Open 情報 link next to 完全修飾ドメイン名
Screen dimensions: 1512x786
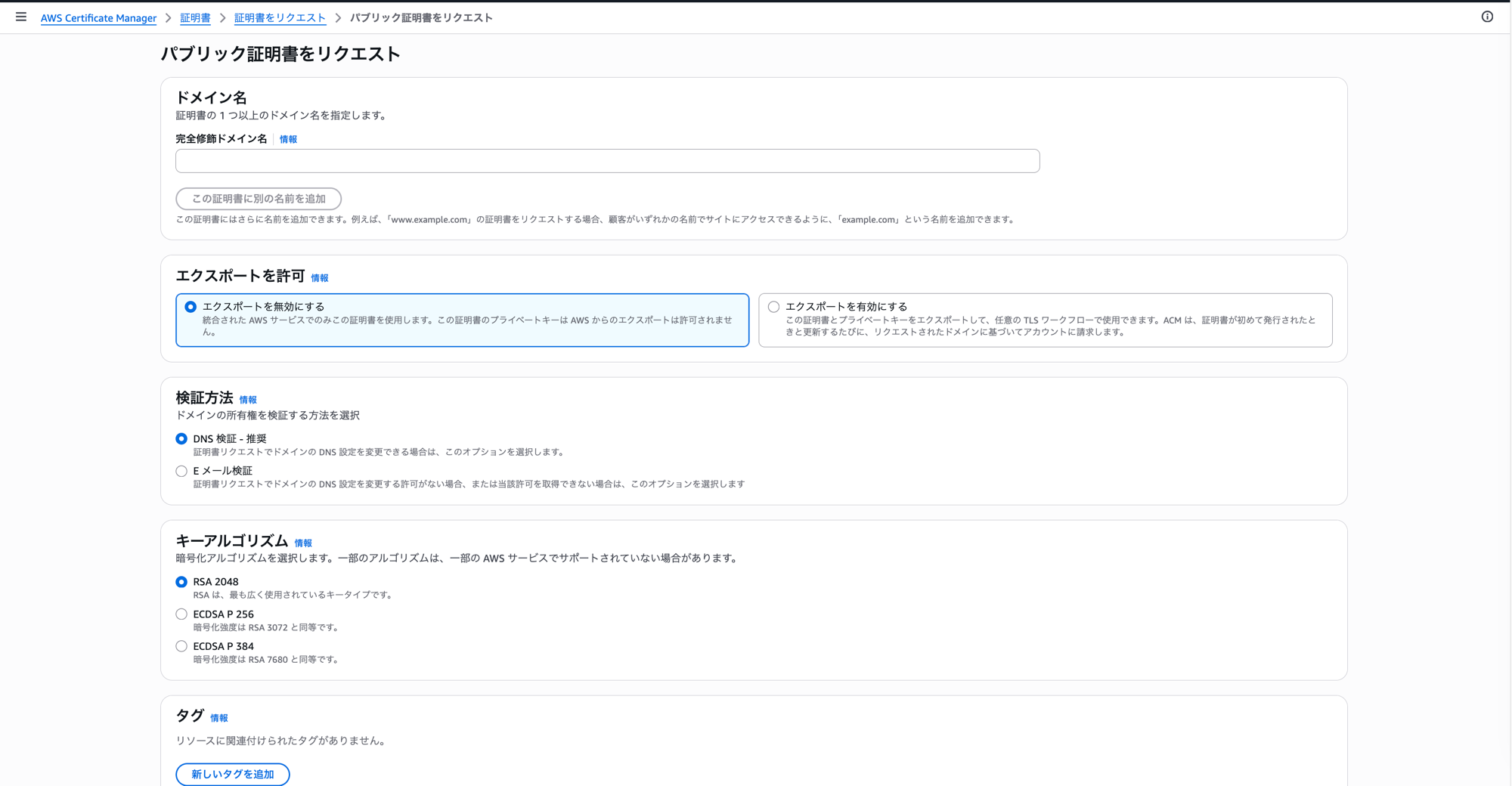[288, 139]
